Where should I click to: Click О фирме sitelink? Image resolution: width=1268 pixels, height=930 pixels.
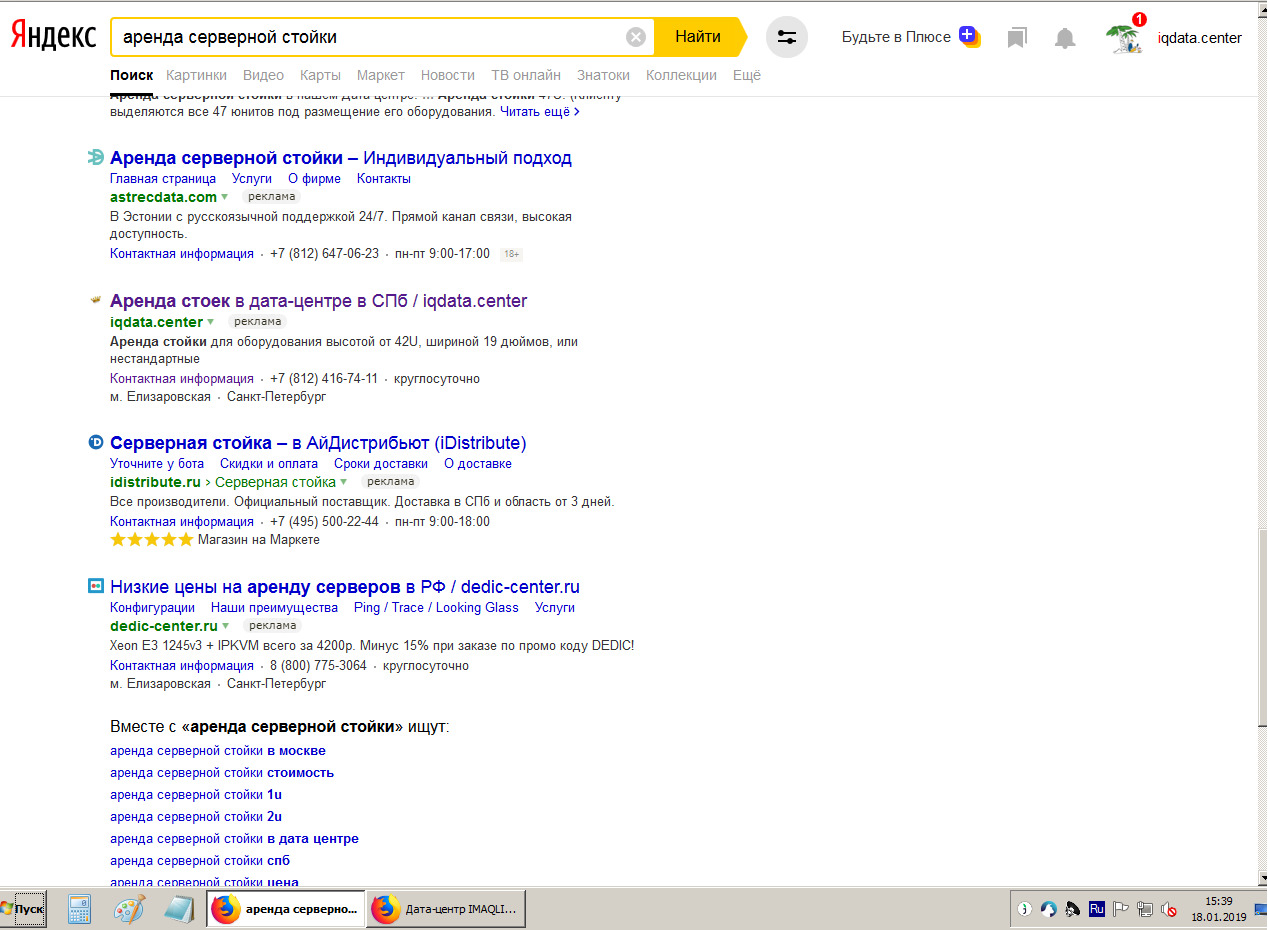[314, 179]
